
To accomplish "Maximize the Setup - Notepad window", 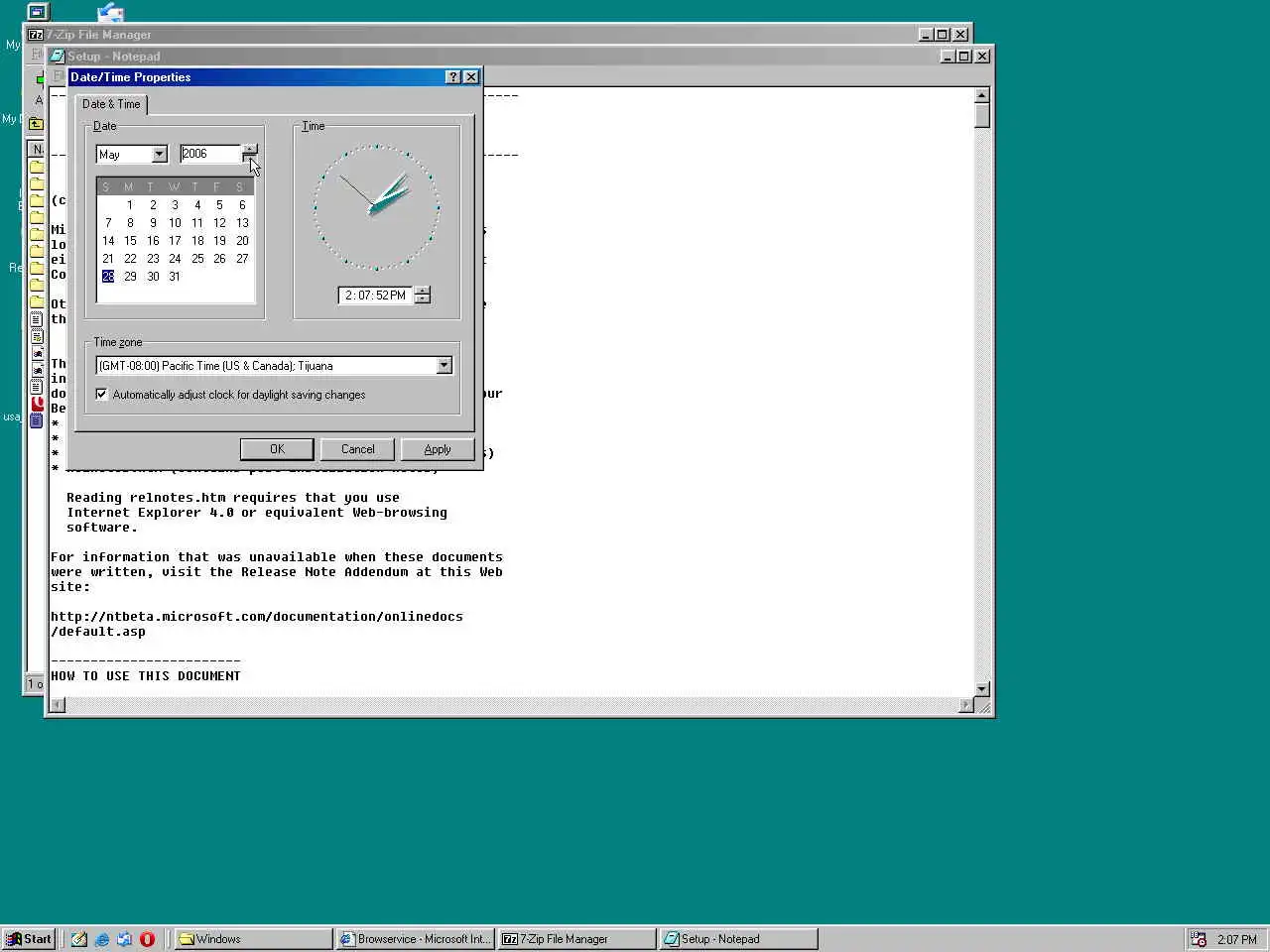I will click(x=963, y=57).
